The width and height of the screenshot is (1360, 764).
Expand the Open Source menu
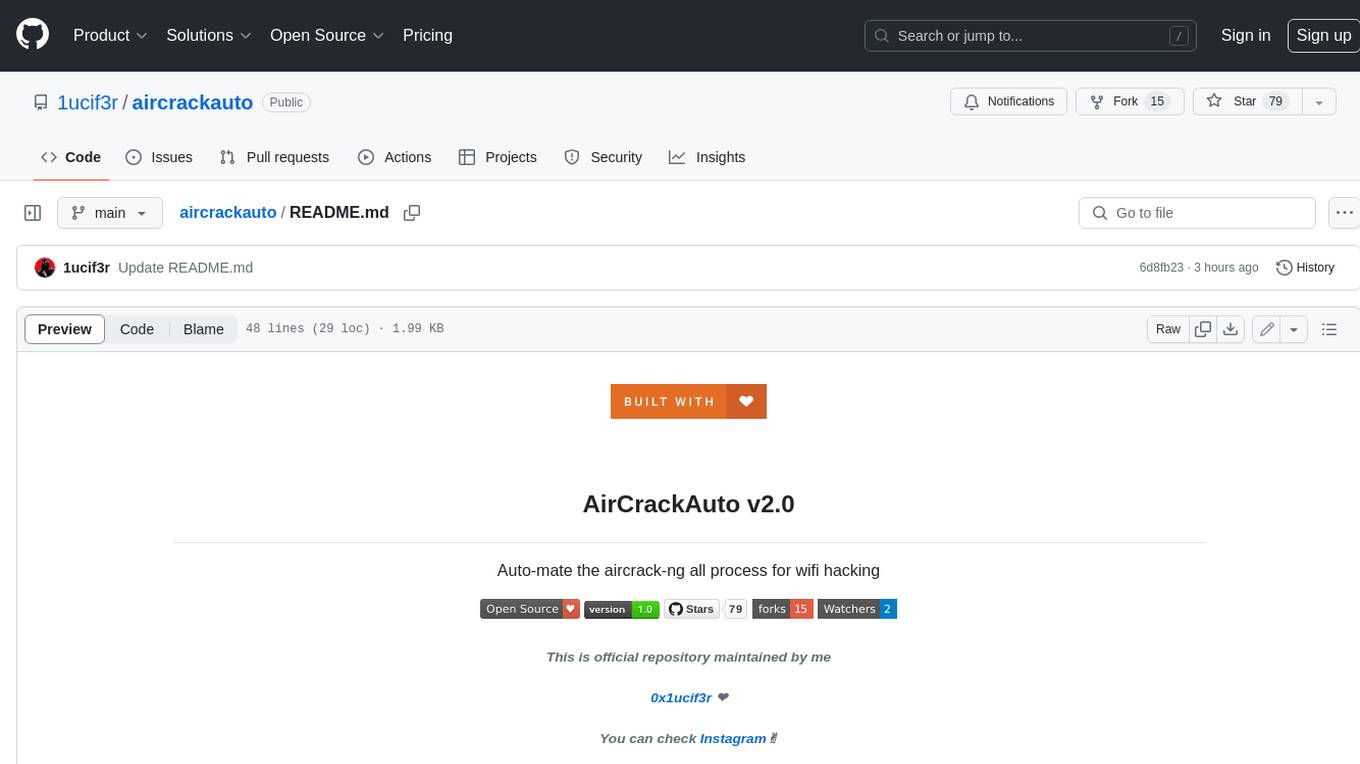(327, 35)
